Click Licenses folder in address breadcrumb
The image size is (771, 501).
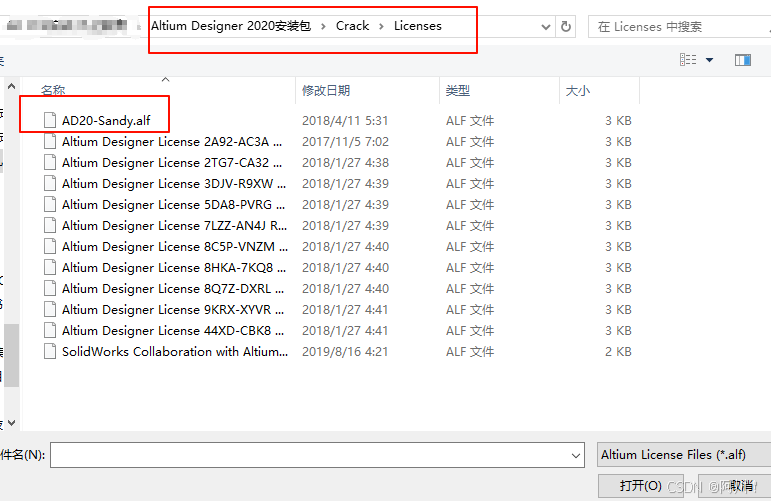tap(417, 26)
